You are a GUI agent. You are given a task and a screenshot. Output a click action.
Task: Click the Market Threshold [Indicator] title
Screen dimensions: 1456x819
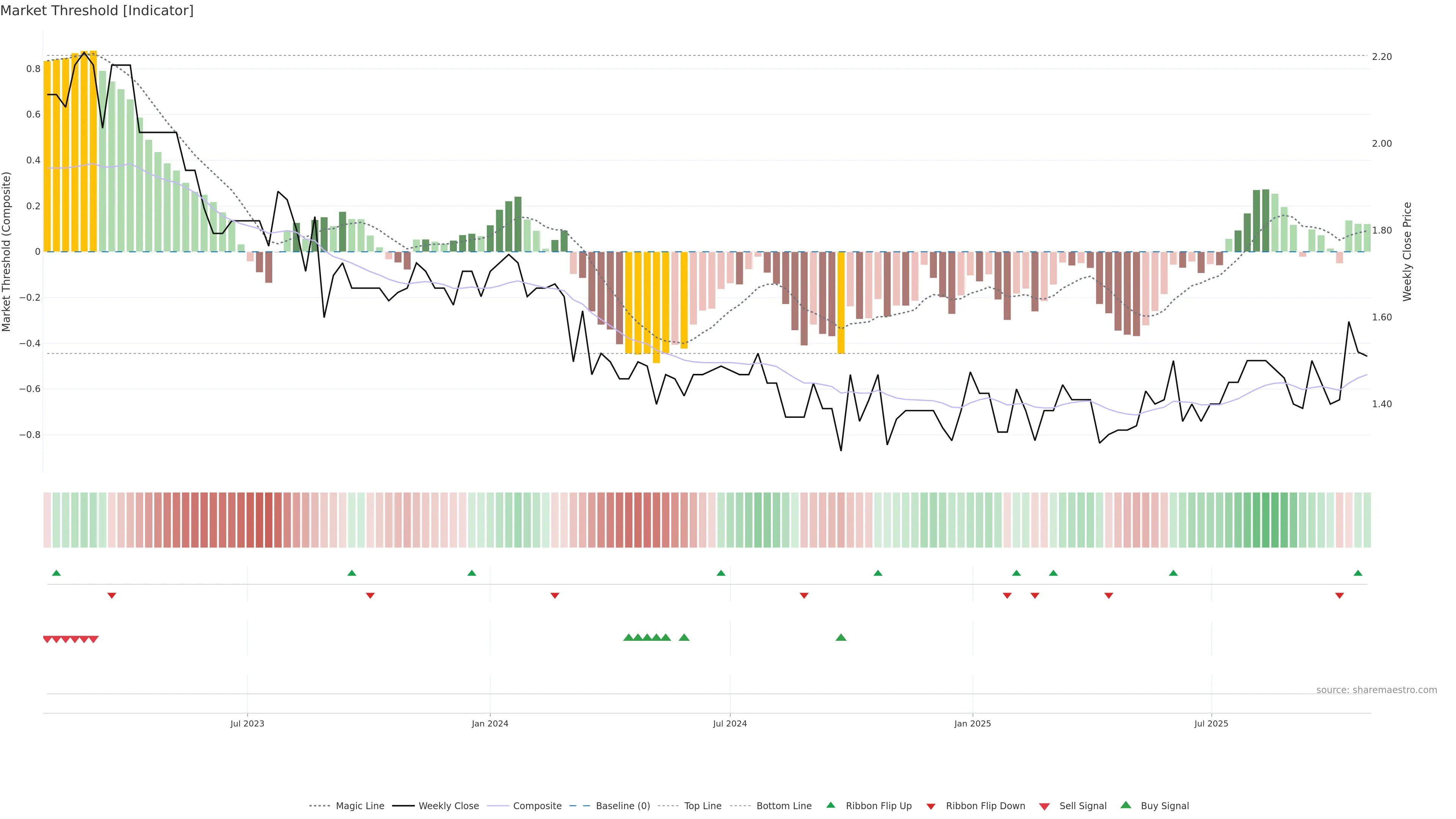pyautogui.click(x=97, y=11)
